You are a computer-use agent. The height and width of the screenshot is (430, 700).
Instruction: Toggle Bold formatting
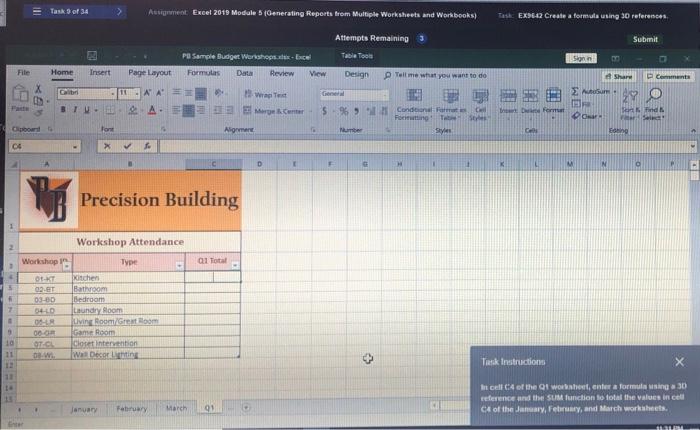tap(63, 110)
